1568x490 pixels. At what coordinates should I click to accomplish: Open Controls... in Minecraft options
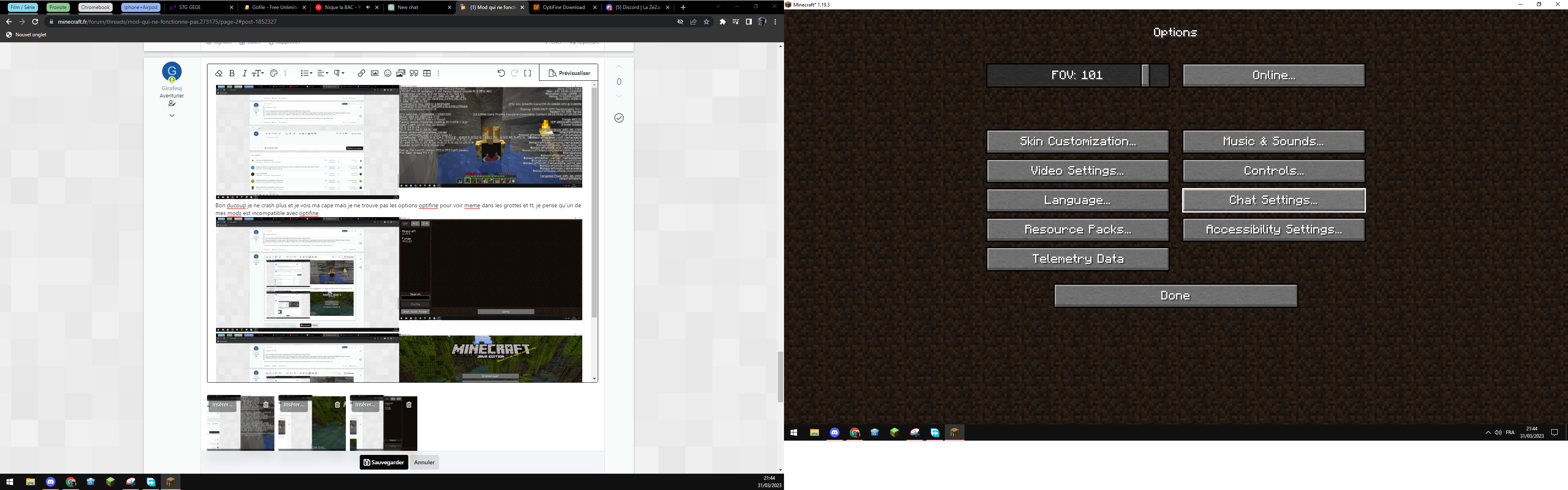point(1274,171)
